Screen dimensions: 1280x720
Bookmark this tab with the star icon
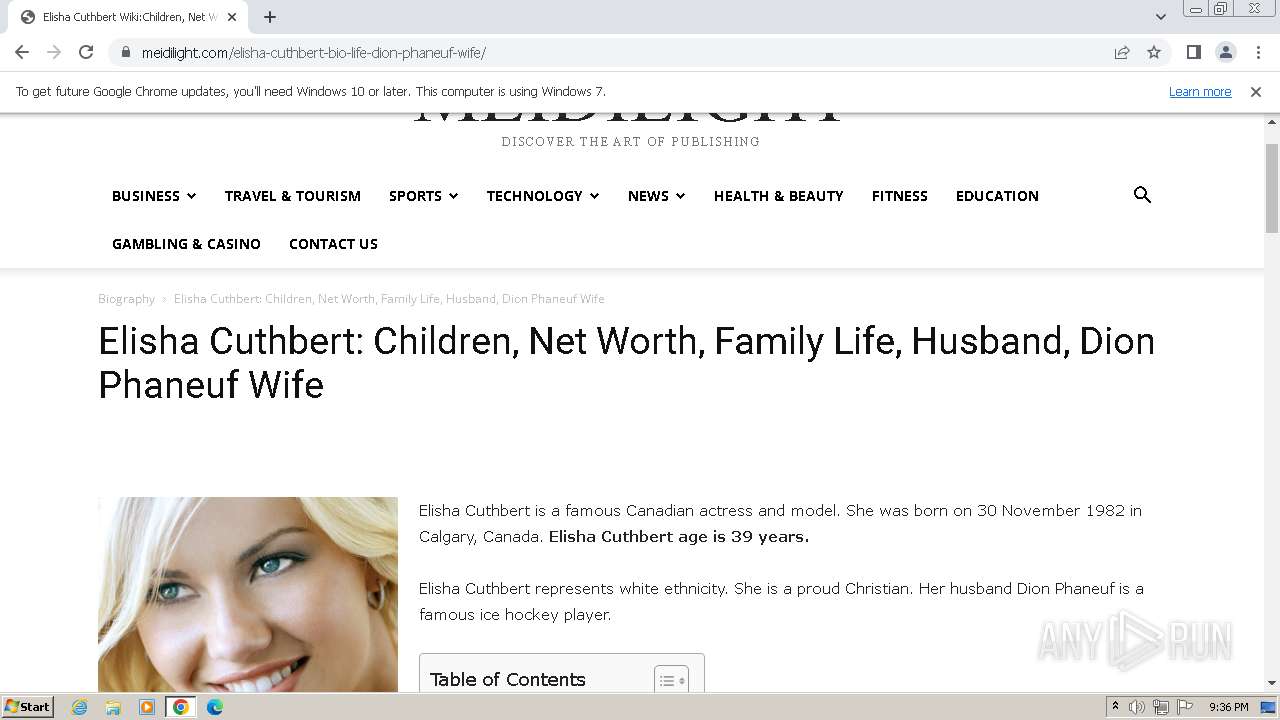[x=1154, y=52]
